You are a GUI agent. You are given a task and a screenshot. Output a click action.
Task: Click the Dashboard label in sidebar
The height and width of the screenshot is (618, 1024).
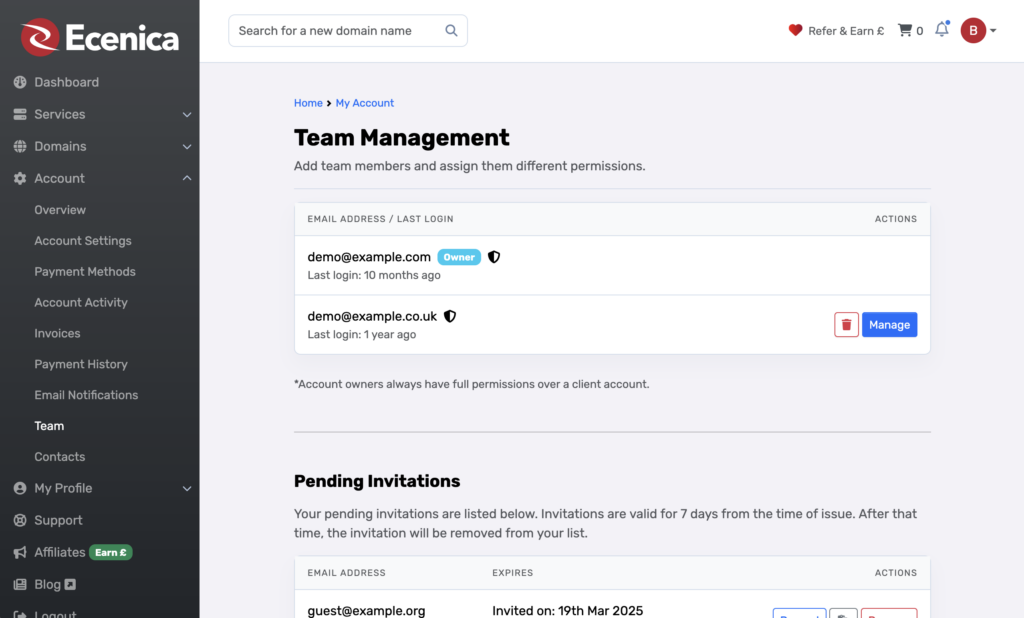pyautogui.click(x=67, y=82)
